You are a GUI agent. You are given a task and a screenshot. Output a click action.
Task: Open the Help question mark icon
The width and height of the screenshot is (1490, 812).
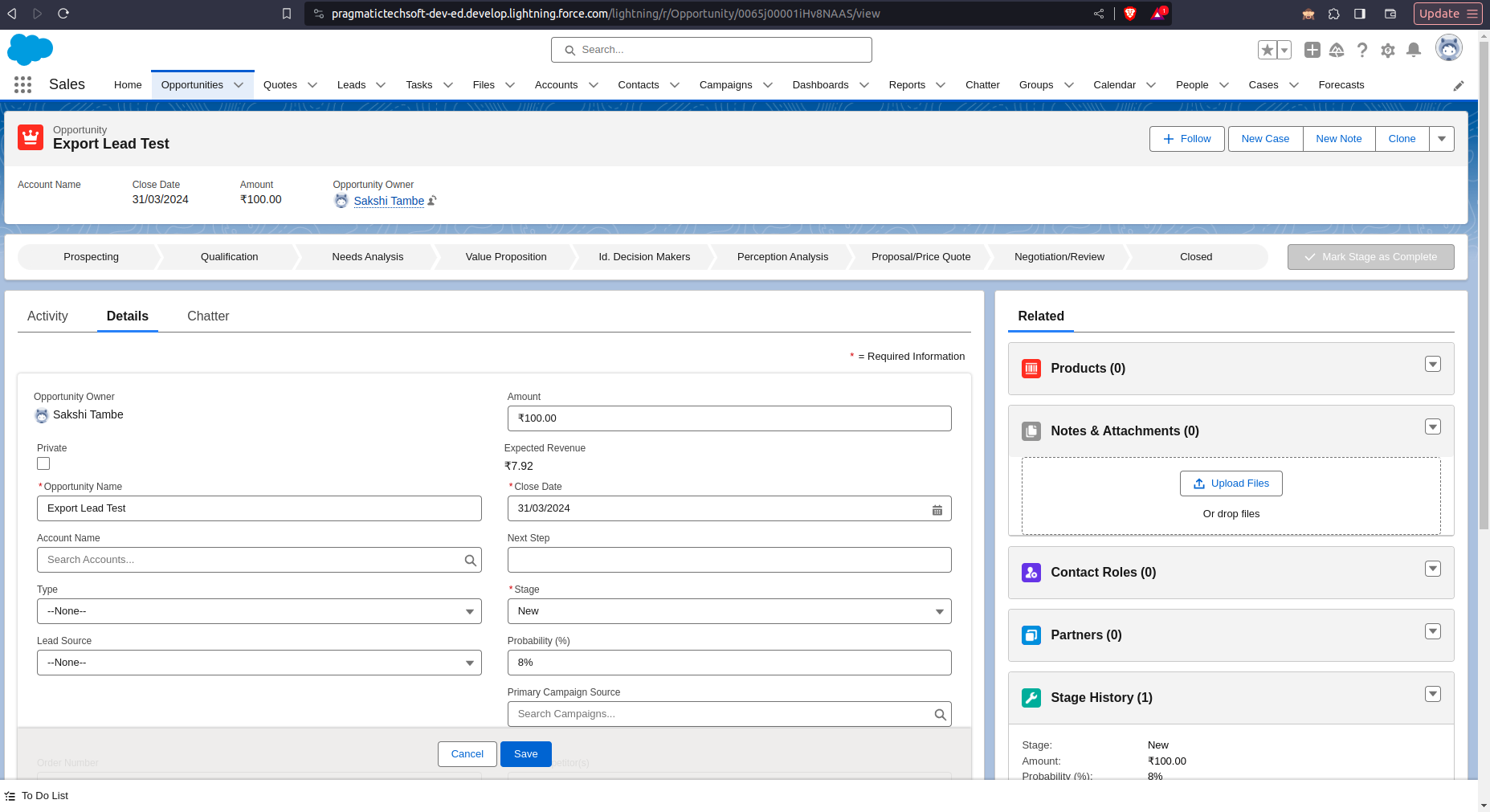[1362, 50]
